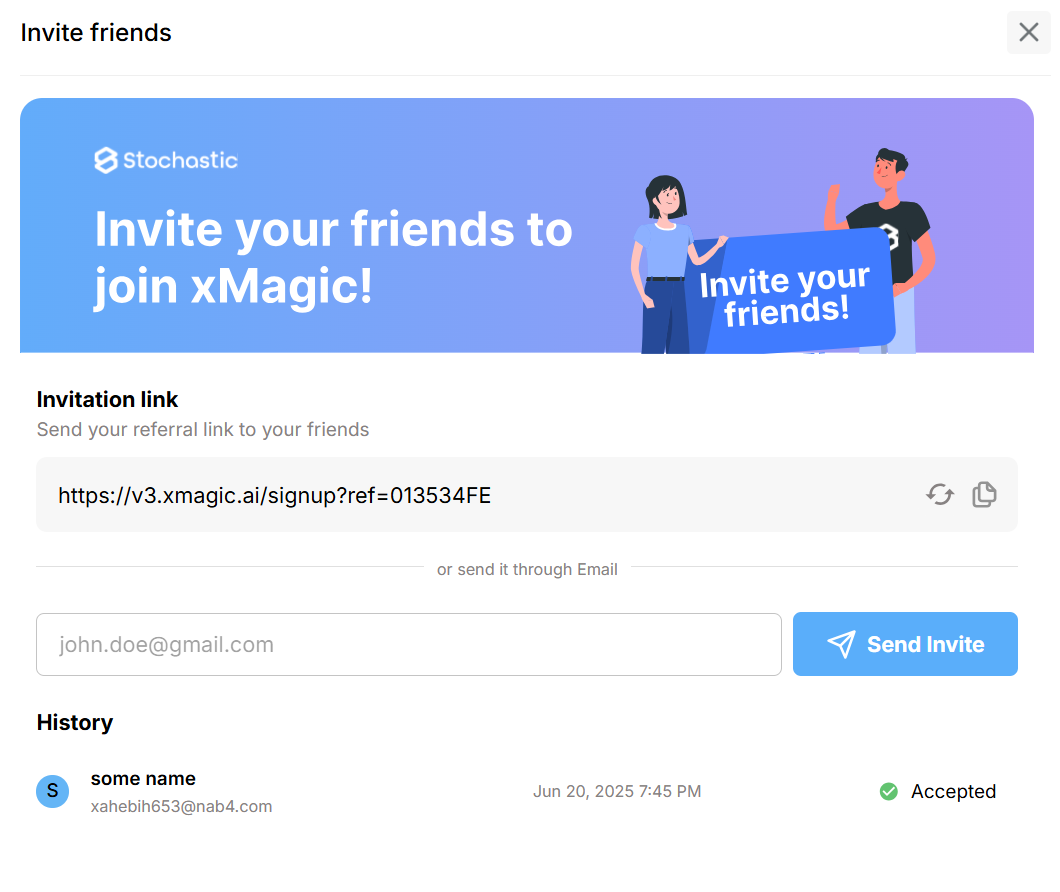1060x892 pixels.
Task: Focus the email address input field
Action: pyautogui.click(x=408, y=644)
